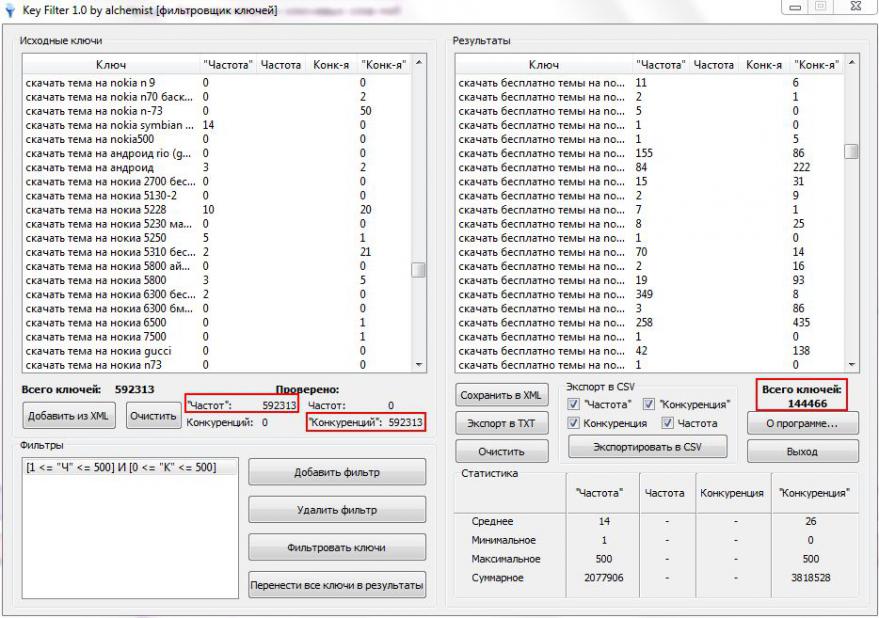Click results list scrollbar up arrow
Image resolution: width=879 pixels, height=618 pixels.
(x=851, y=62)
